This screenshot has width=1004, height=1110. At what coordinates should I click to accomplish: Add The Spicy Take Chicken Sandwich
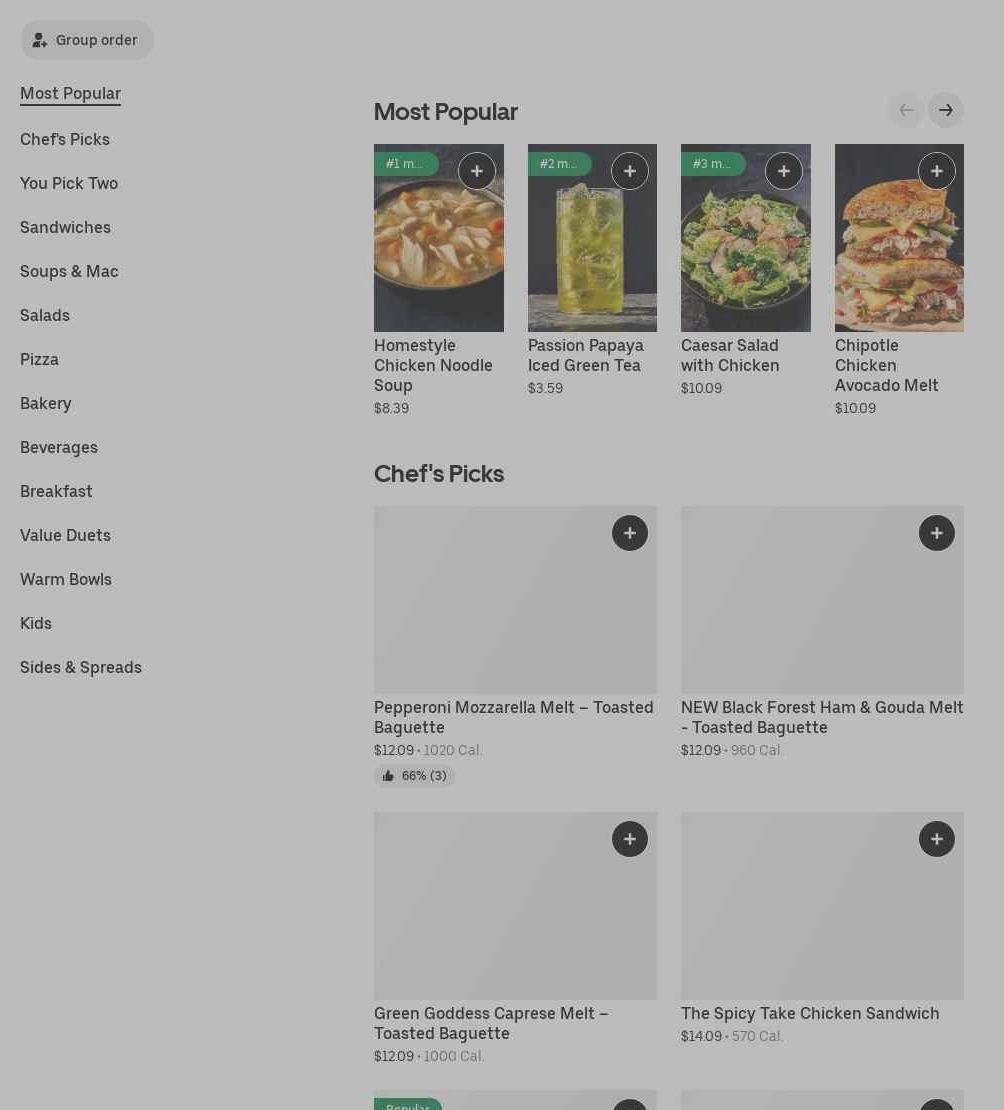[937, 839]
